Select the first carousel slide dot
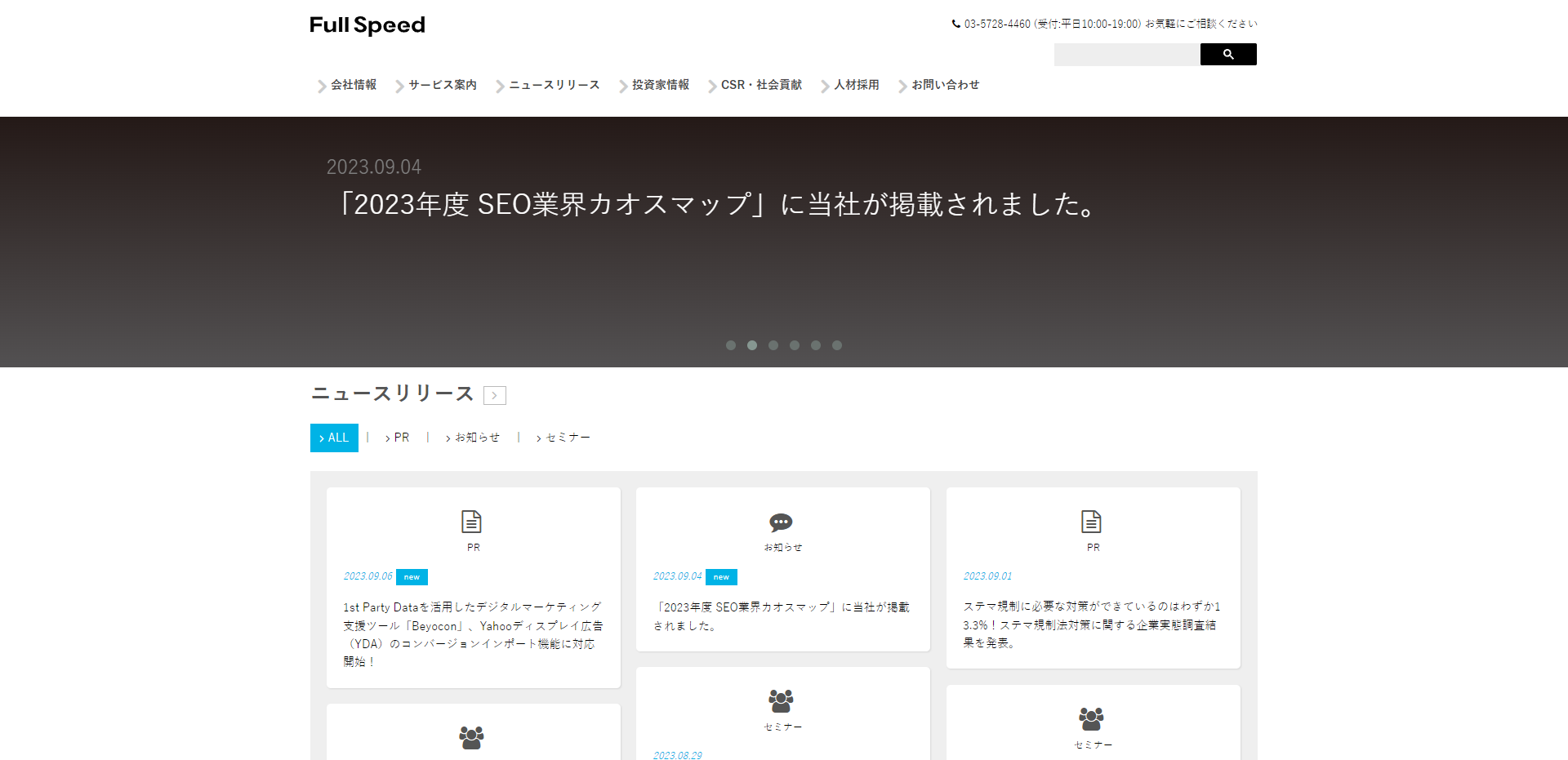Viewport: 1568px width, 760px height. pyautogui.click(x=731, y=345)
